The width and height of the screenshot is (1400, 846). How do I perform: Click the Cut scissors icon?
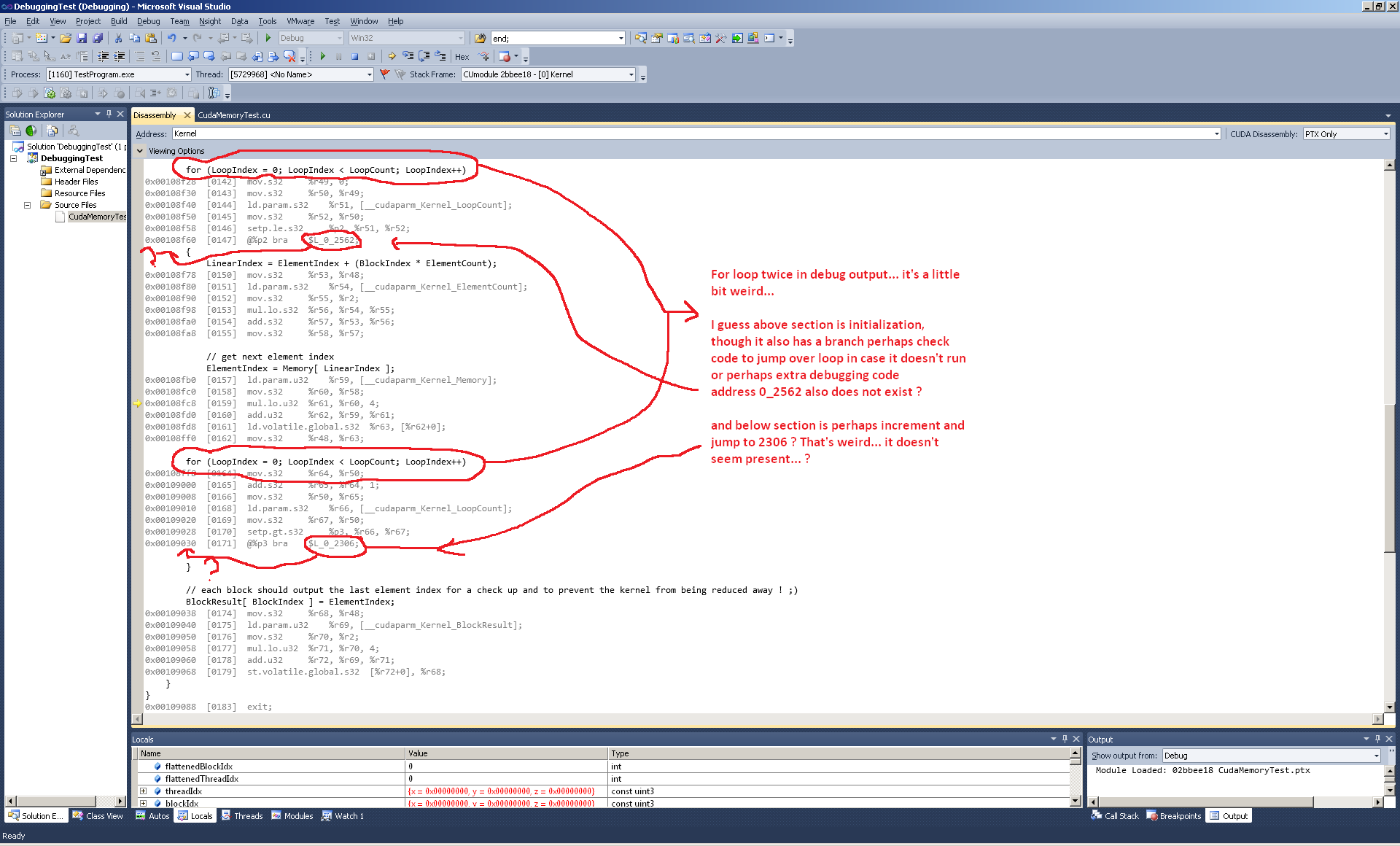[x=118, y=38]
